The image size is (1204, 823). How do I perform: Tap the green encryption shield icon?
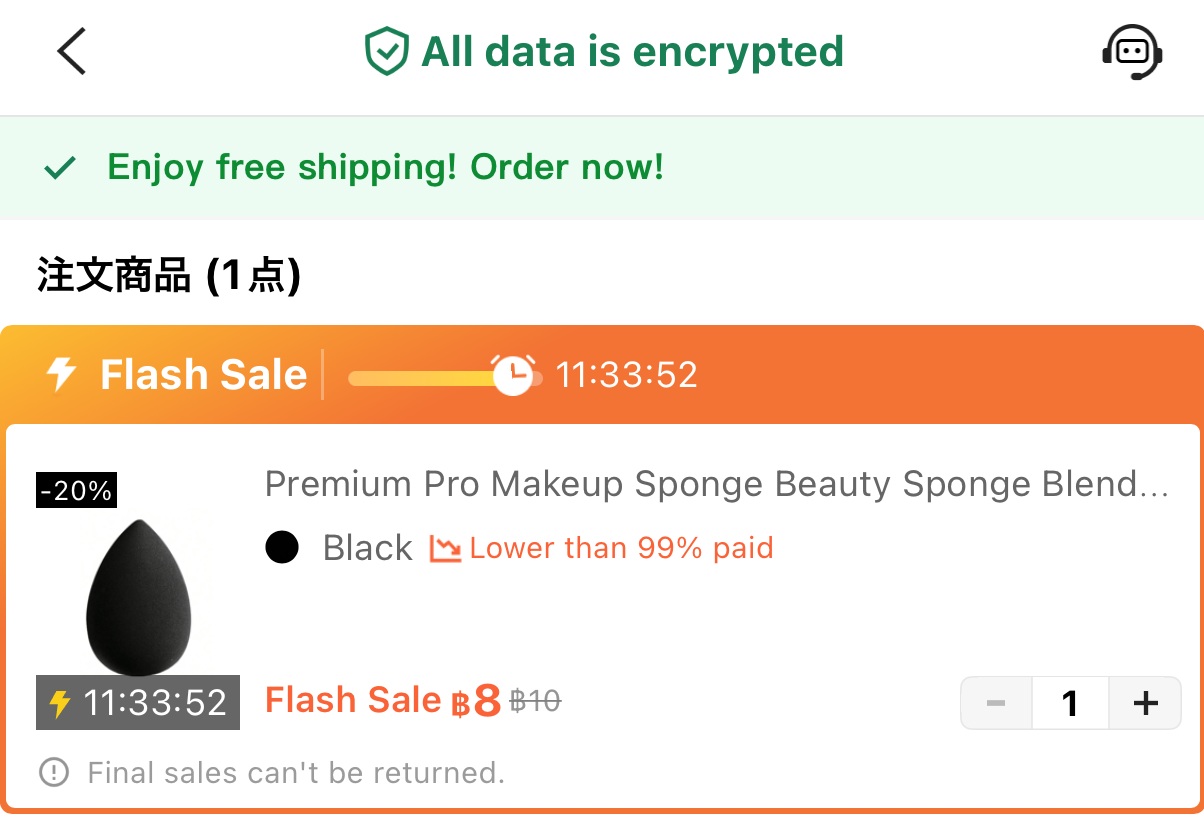coord(386,52)
